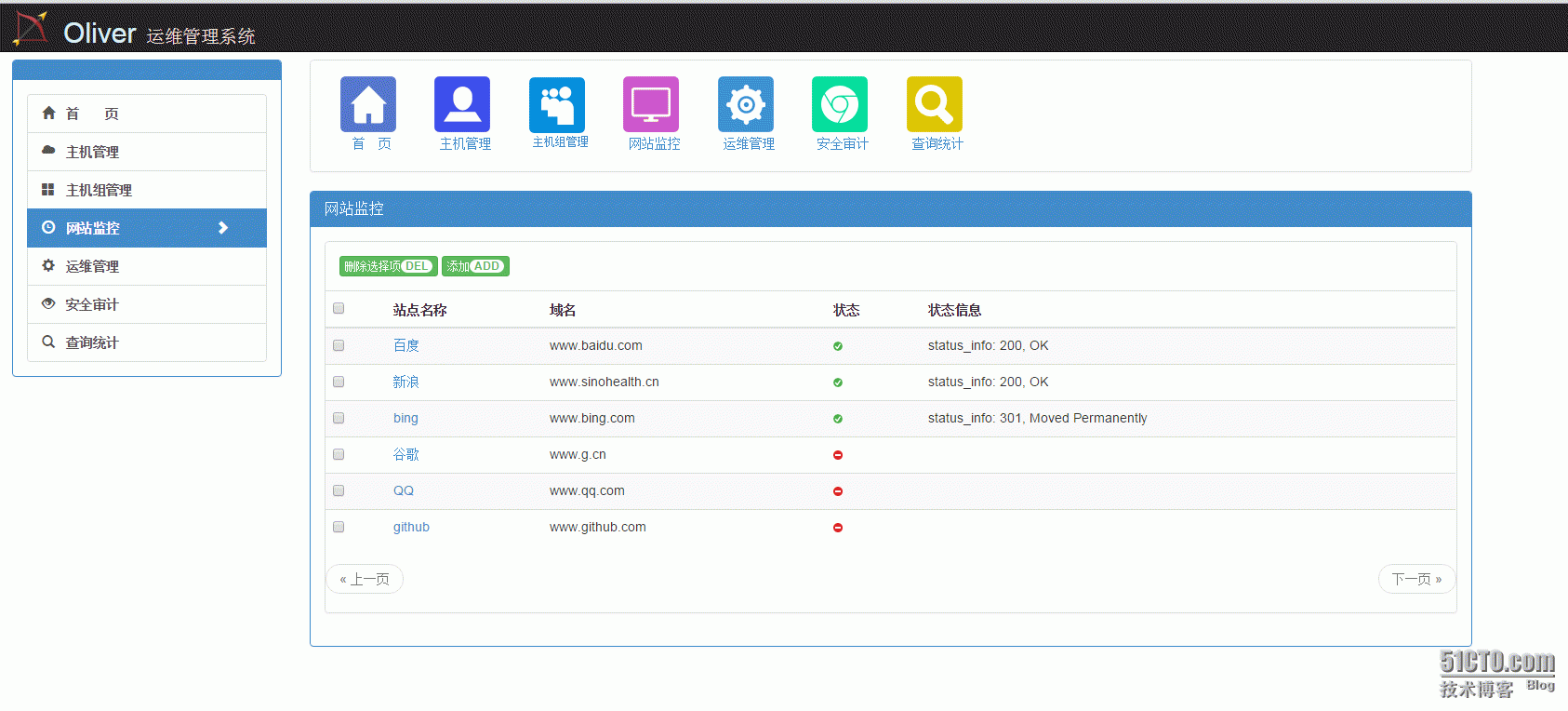Open the 安全审计 chrome-style icon in toolbar

[x=840, y=104]
